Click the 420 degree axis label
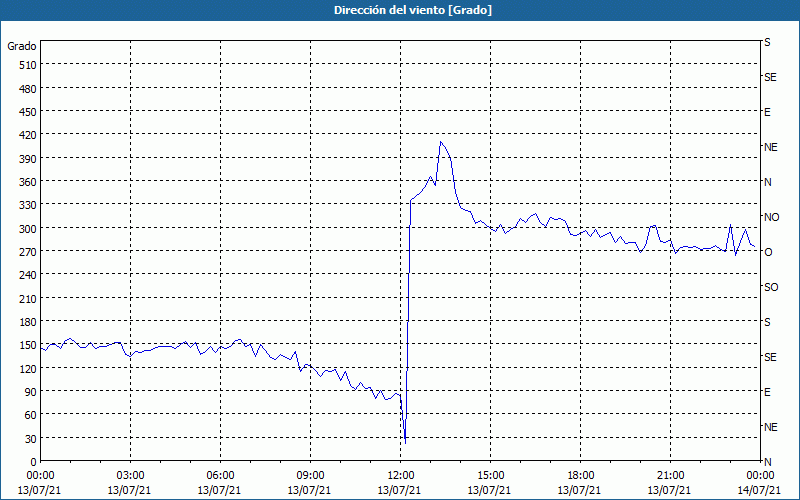This screenshot has height=500, width=800. coord(28,136)
